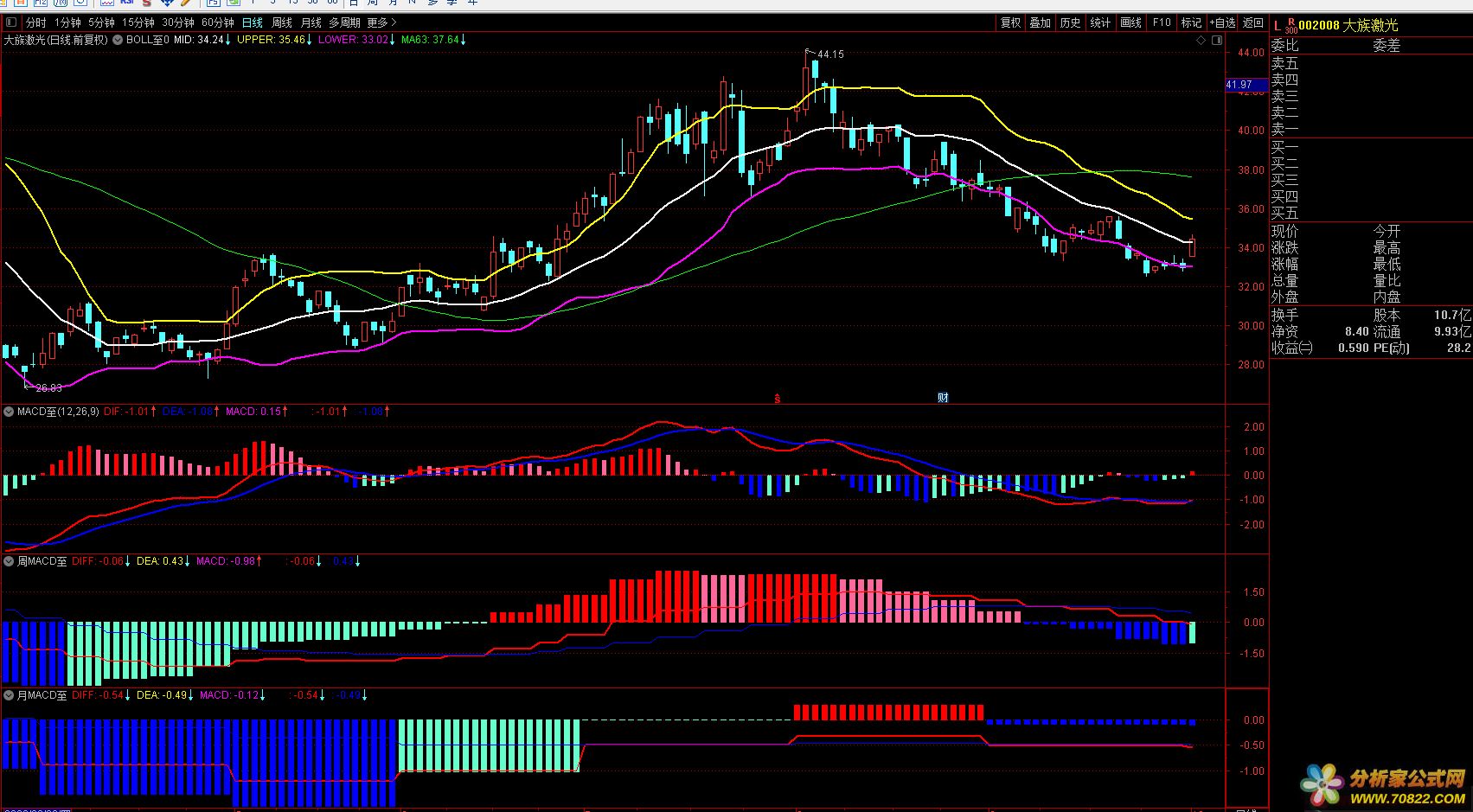Click the diamond icon at chart top-right
1473x812 pixels.
pos(1201,40)
